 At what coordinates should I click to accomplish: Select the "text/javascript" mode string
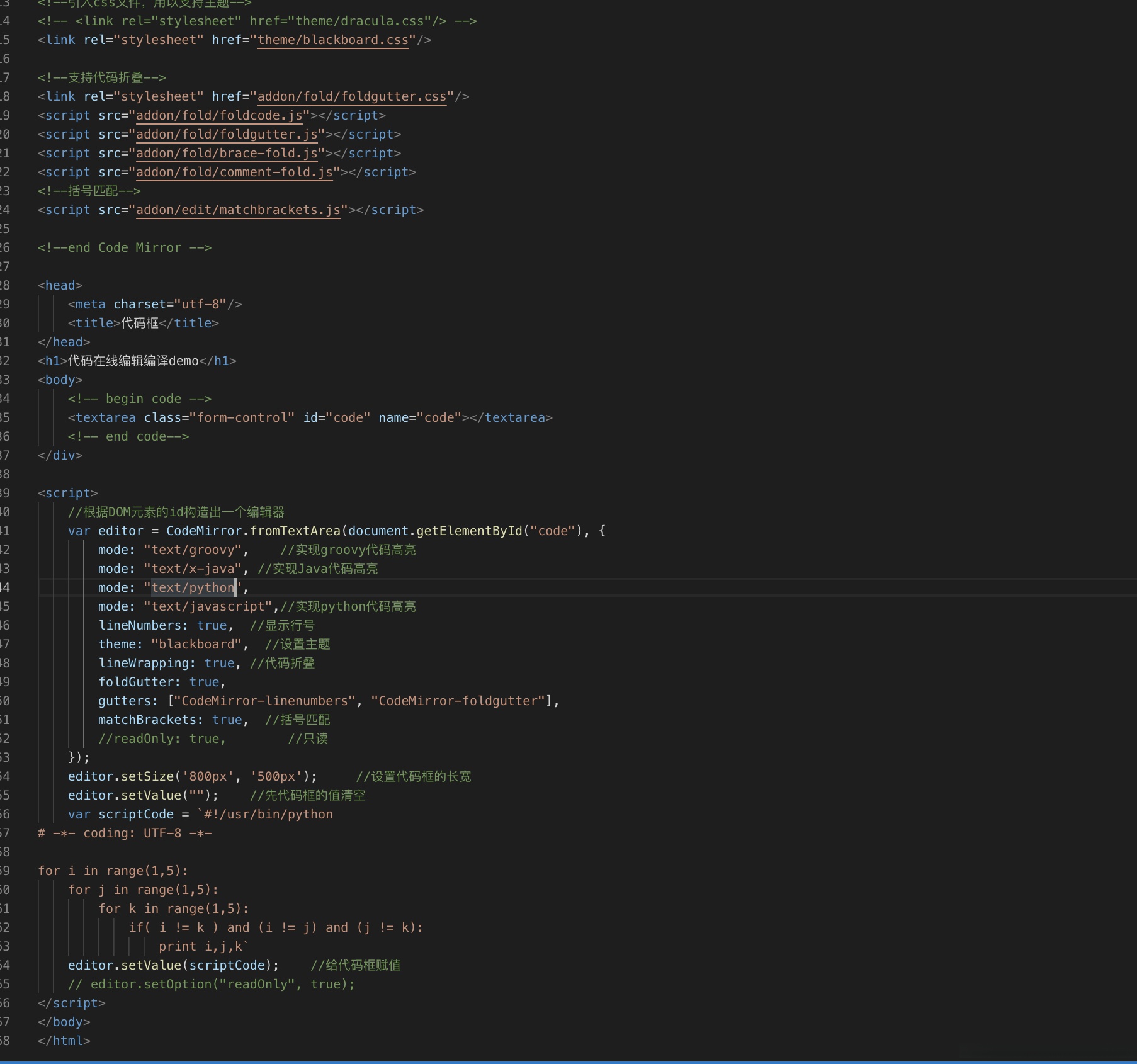(208, 606)
